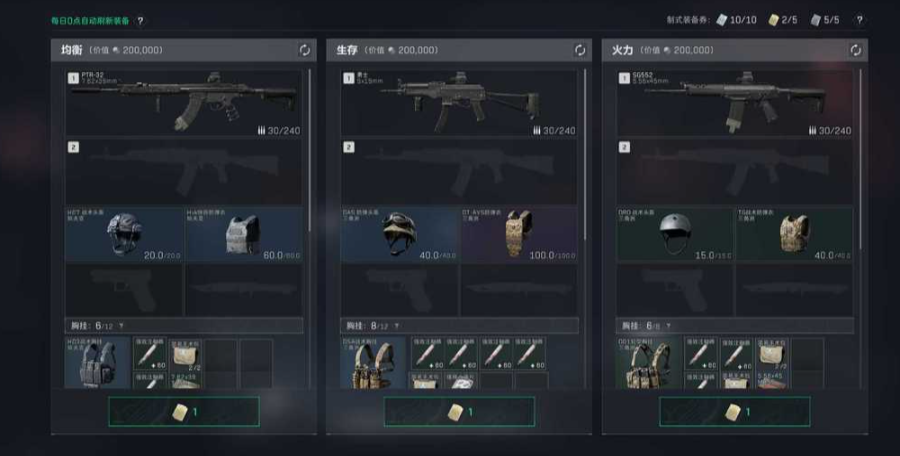Viewport: 900px width, 456px height.
Task: Refresh the 火力 loadout panel
Action: pos(856,50)
